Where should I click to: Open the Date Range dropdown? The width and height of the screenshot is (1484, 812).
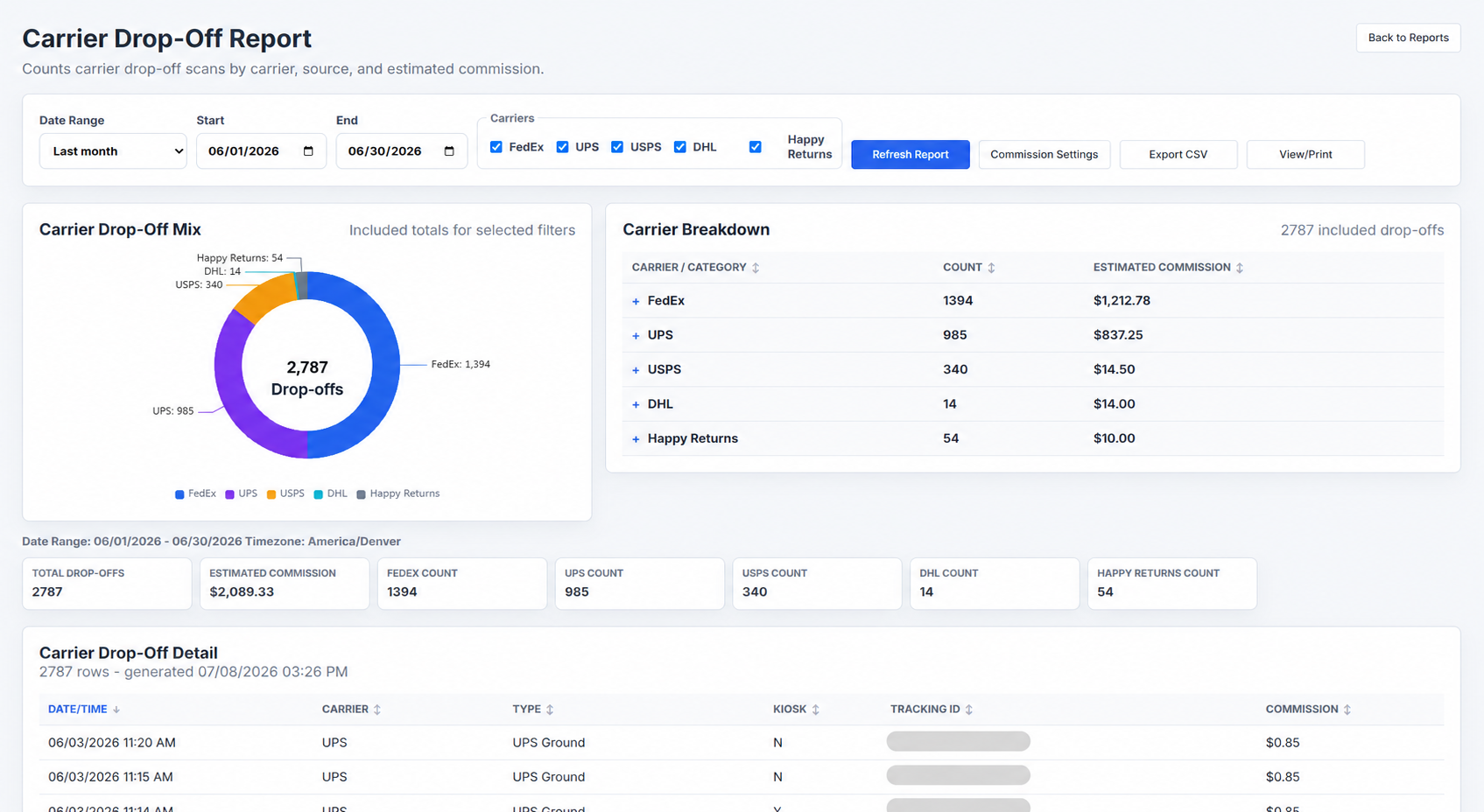tap(113, 151)
